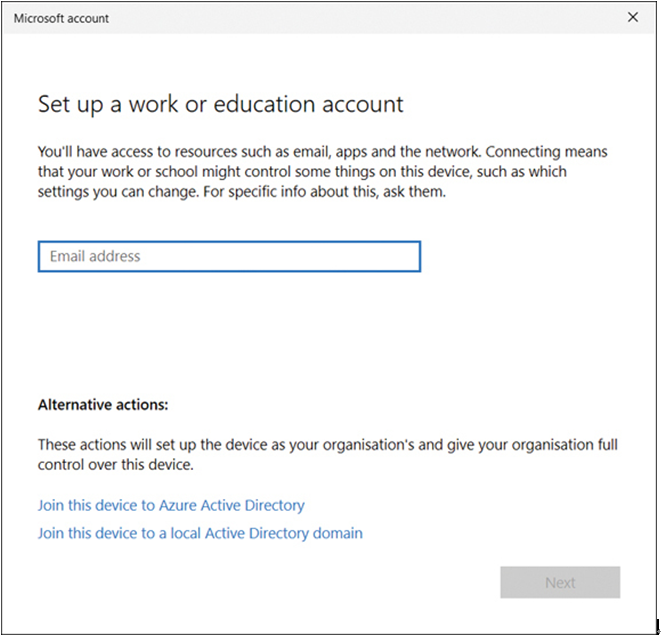661x637 pixels.
Task: Select the 'Set up a work or education account' heading
Action: [x=221, y=104]
